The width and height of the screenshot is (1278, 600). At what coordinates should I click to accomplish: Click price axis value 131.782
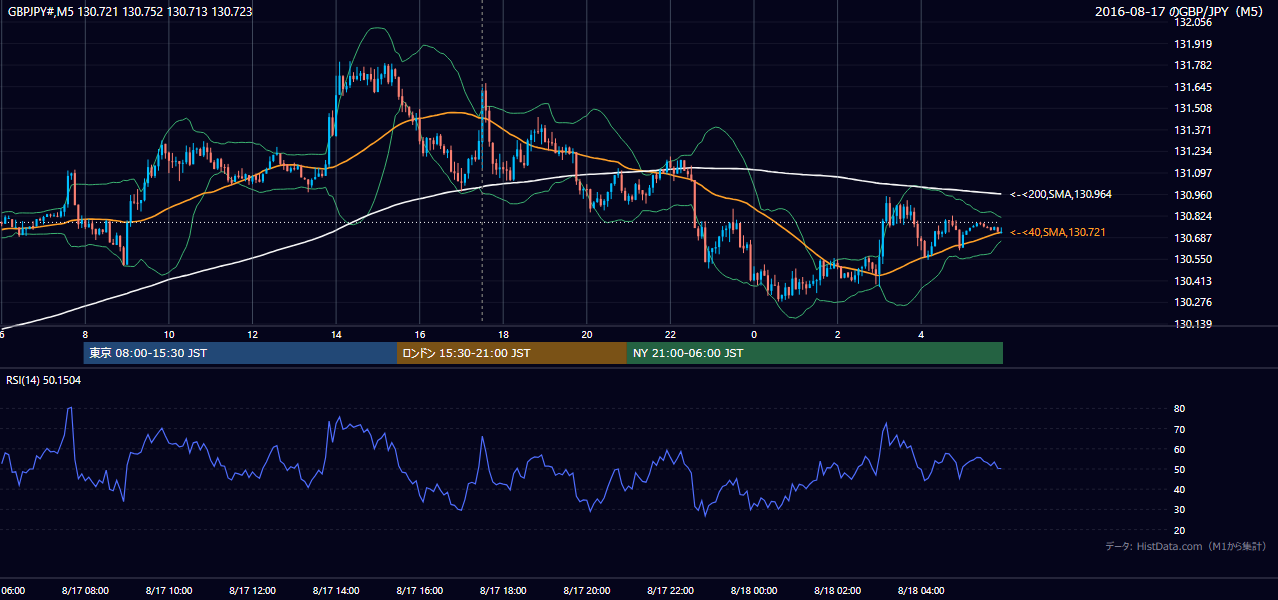[x=1194, y=65]
